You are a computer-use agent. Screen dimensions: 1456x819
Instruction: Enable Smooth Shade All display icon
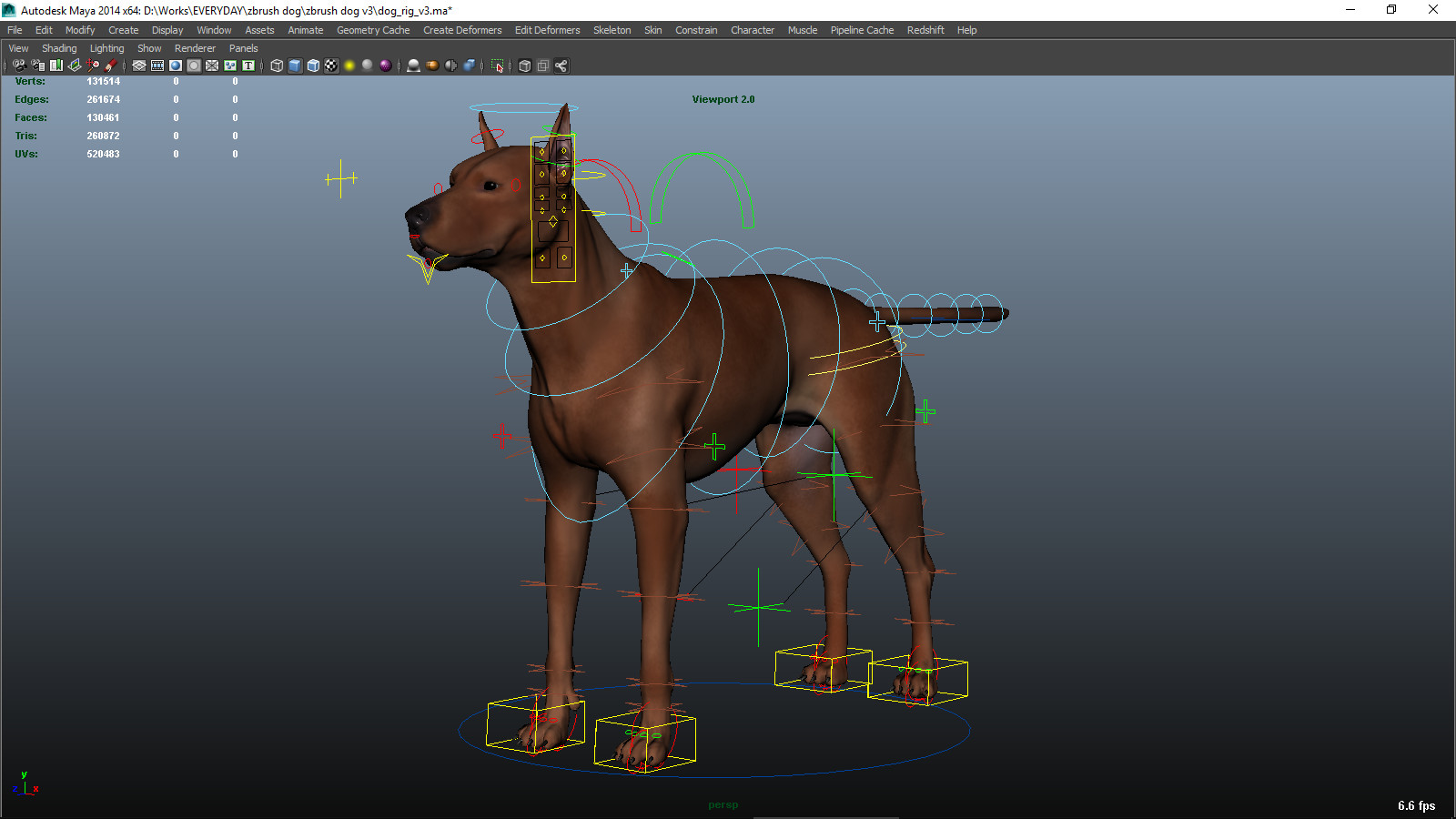click(x=294, y=65)
